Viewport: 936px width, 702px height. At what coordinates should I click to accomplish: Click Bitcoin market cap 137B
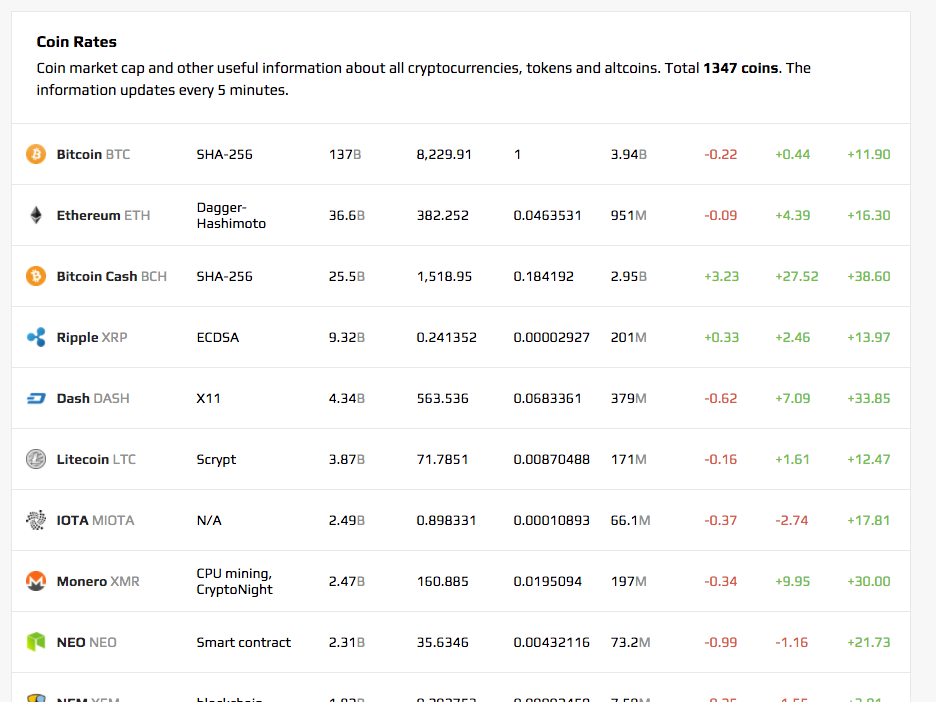coord(345,154)
